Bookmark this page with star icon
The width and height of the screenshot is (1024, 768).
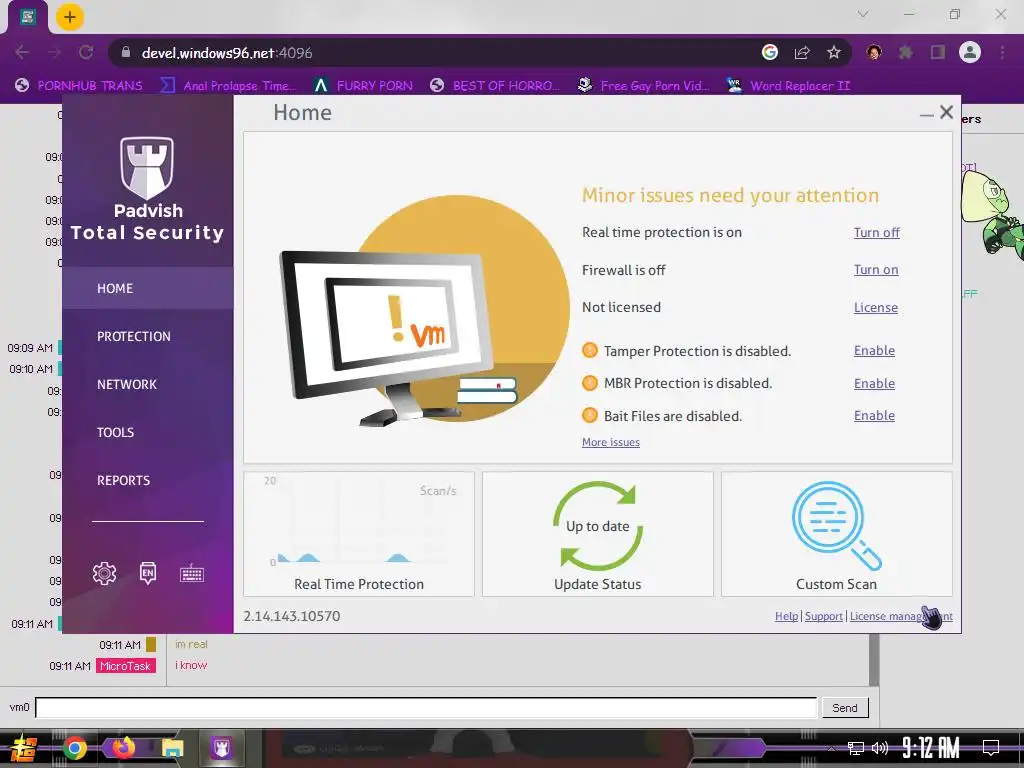834,52
